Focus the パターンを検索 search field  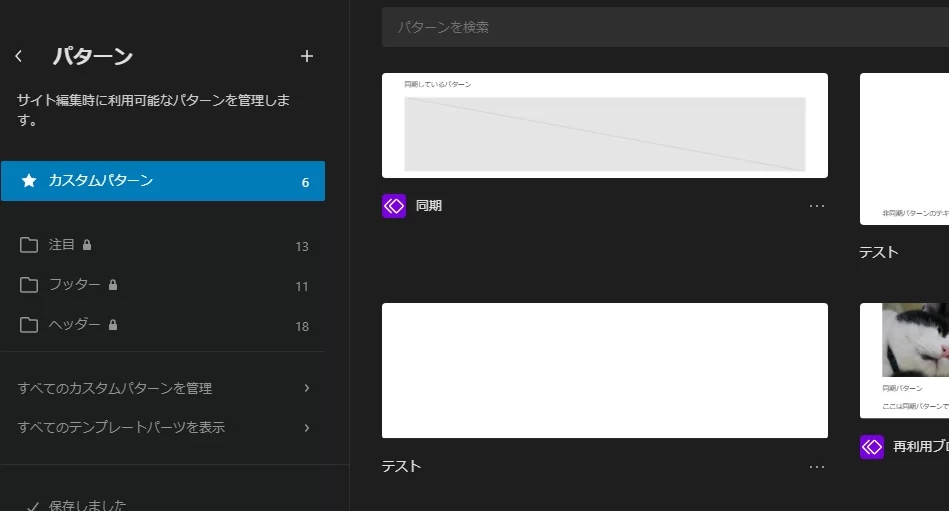665,27
